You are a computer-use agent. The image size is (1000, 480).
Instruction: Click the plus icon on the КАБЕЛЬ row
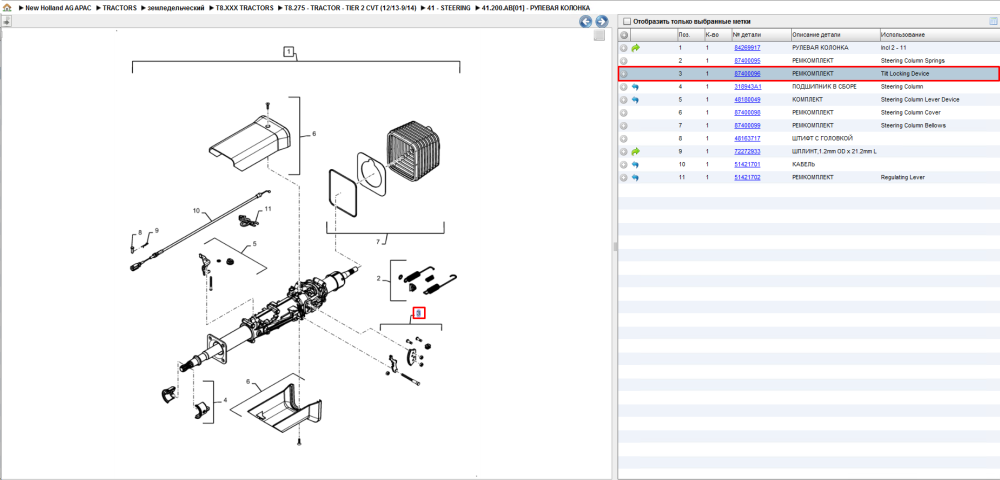pyautogui.click(x=624, y=164)
